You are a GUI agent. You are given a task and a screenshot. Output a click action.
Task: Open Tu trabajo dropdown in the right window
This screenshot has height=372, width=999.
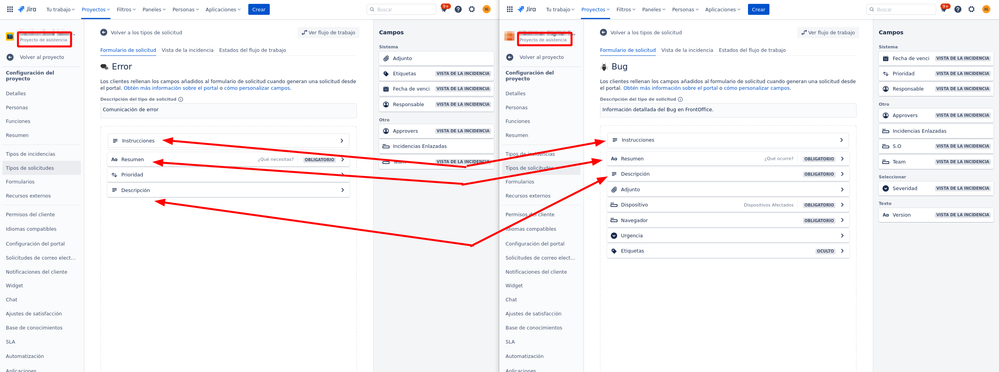click(x=559, y=10)
